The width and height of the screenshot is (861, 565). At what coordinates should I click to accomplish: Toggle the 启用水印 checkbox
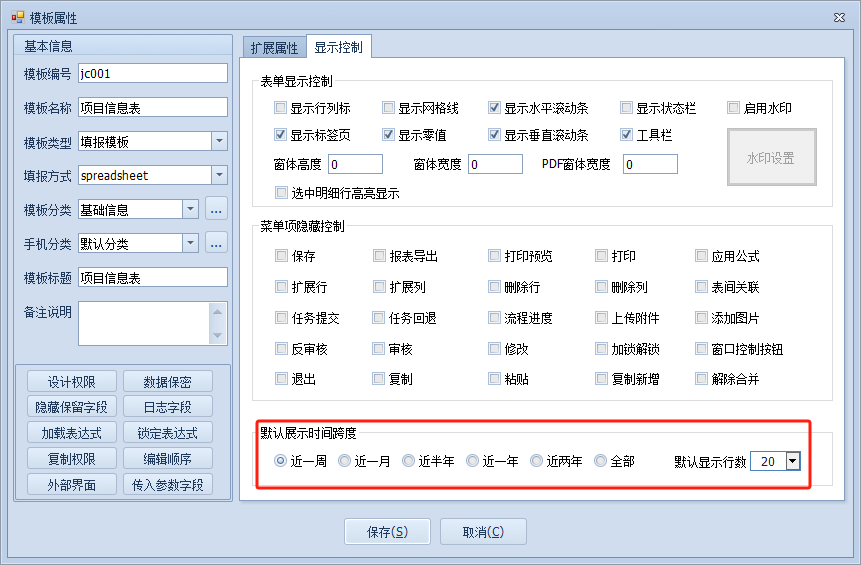tap(733, 108)
